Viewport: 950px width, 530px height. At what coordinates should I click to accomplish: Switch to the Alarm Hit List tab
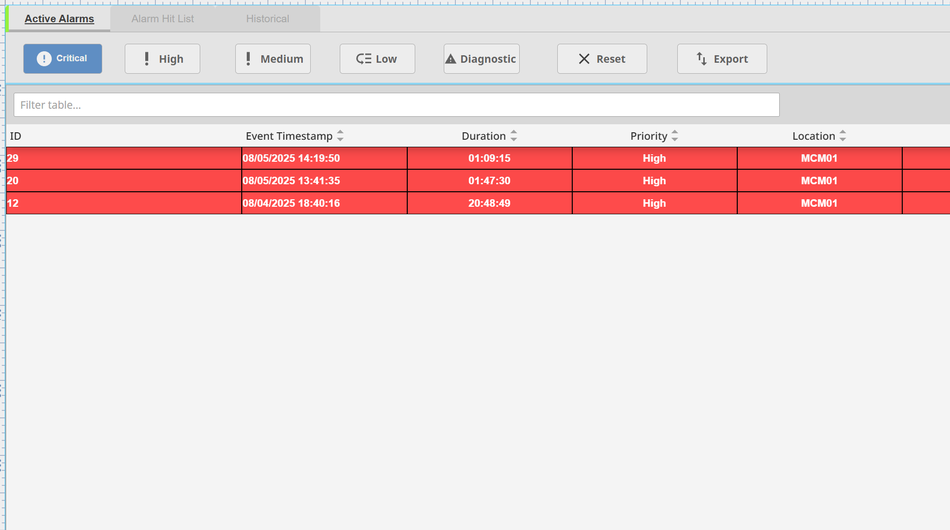click(163, 19)
